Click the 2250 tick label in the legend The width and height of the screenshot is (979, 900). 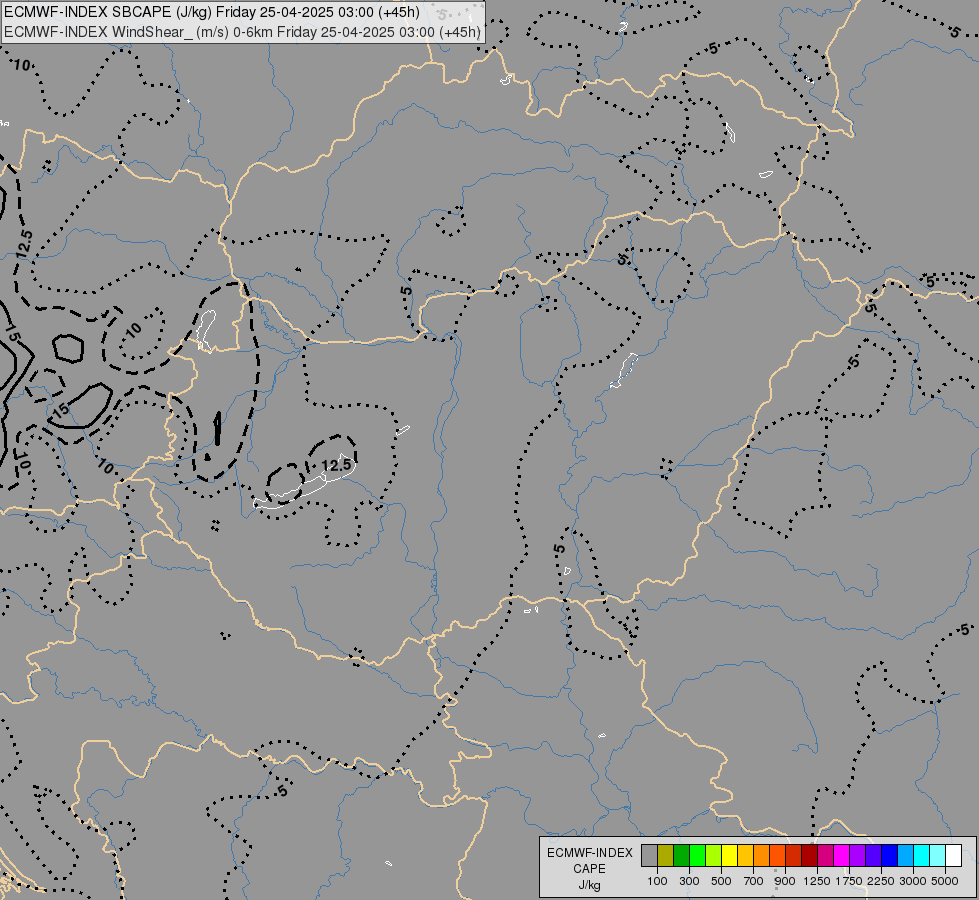[881, 881]
